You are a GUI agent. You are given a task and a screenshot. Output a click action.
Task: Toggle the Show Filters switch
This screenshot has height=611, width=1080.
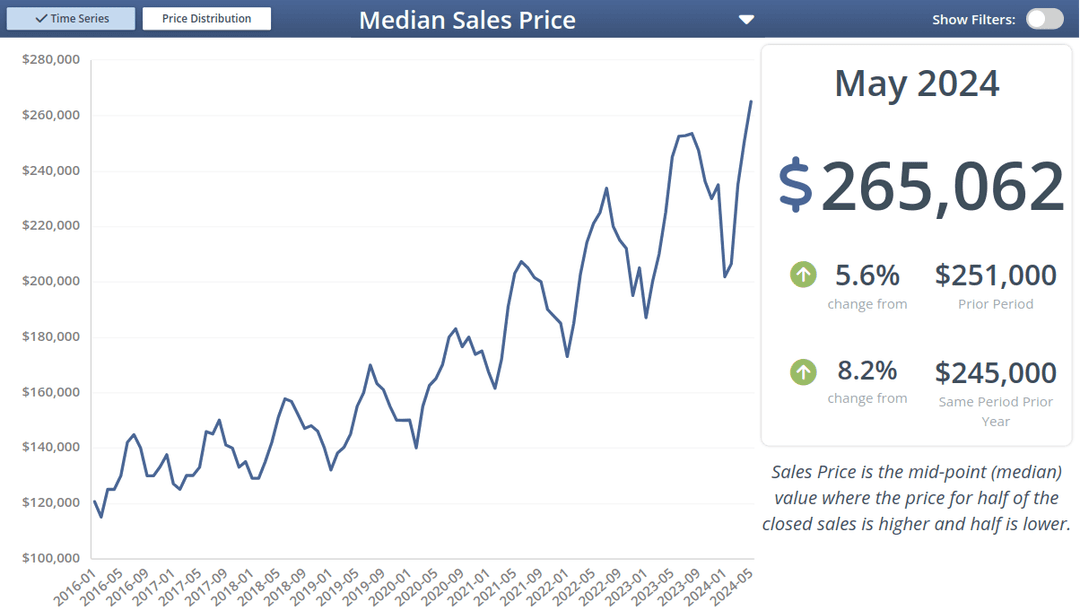1044,19
